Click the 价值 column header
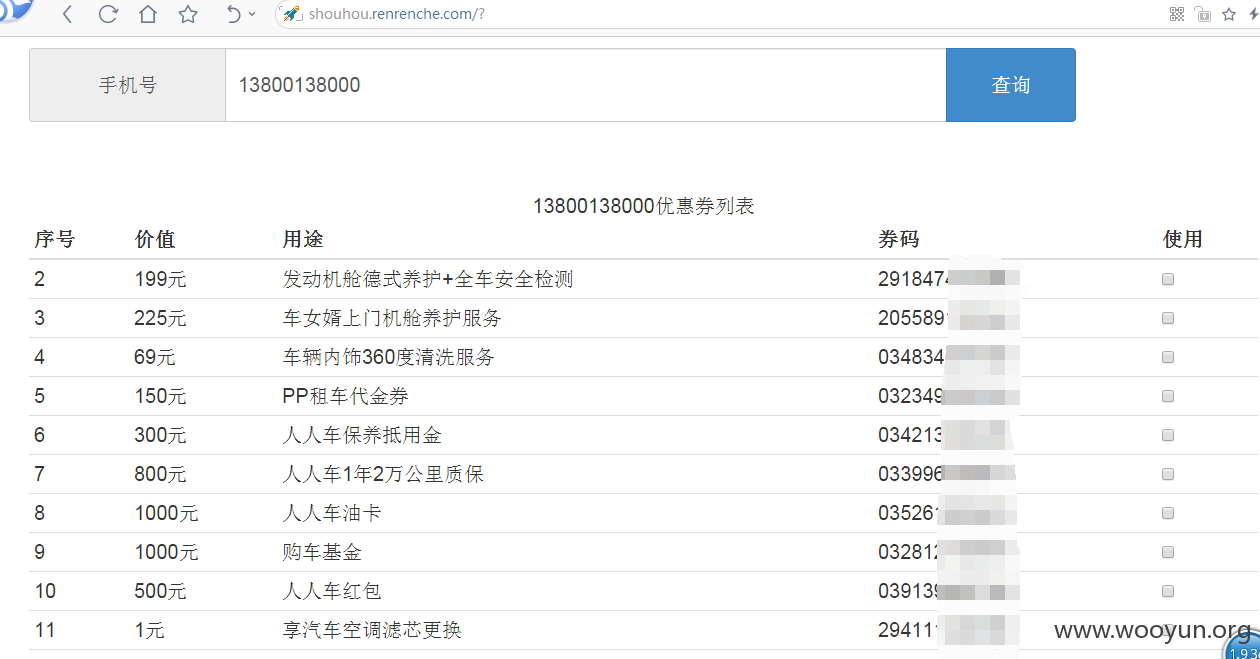Viewport: 1260px width, 659px height. pos(155,239)
